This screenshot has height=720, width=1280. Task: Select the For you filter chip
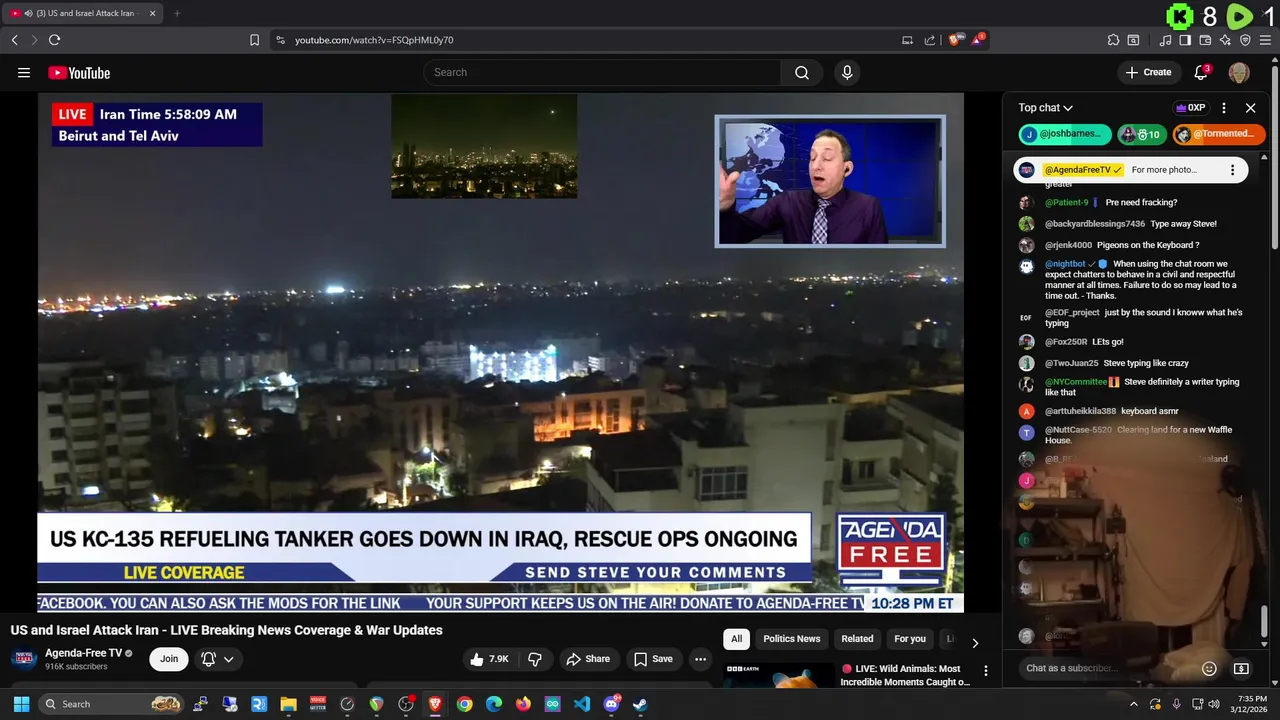click(x=910, y=639)
